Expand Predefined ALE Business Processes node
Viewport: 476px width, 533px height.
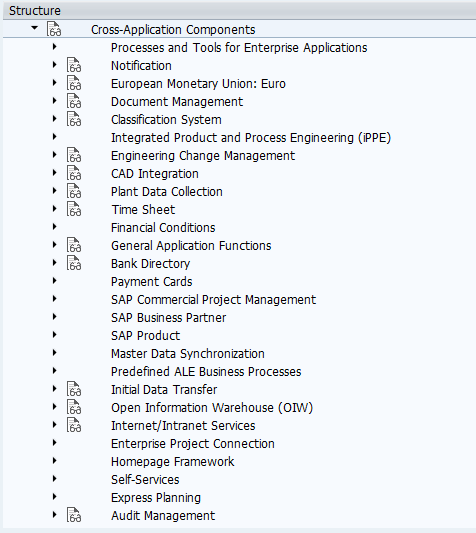[x=54, y=371]
